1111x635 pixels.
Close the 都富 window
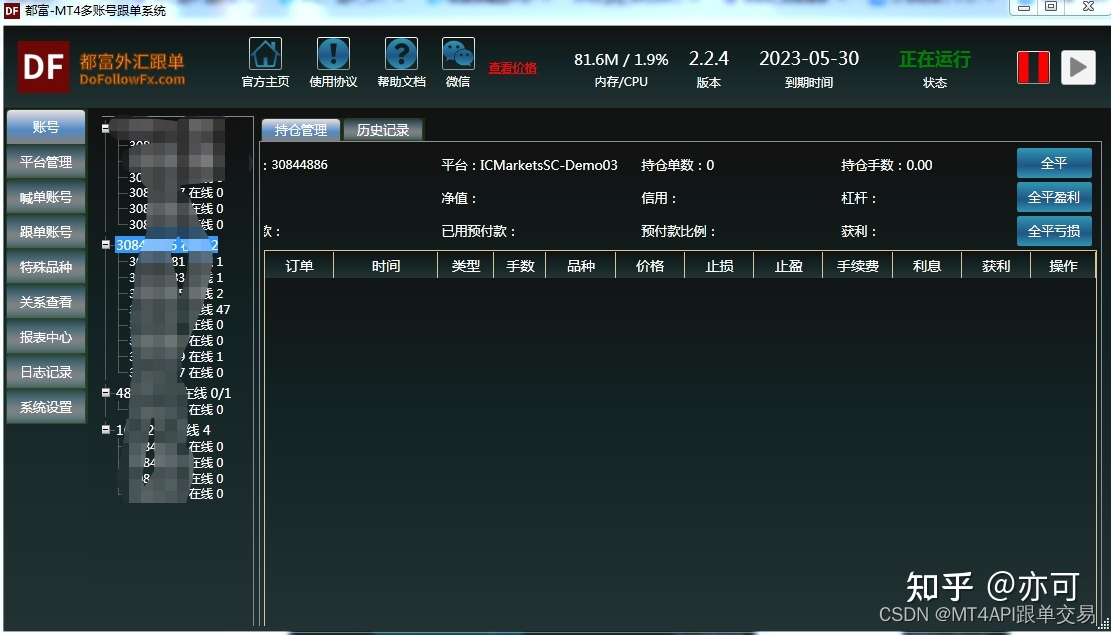[x=1088, y=7]
